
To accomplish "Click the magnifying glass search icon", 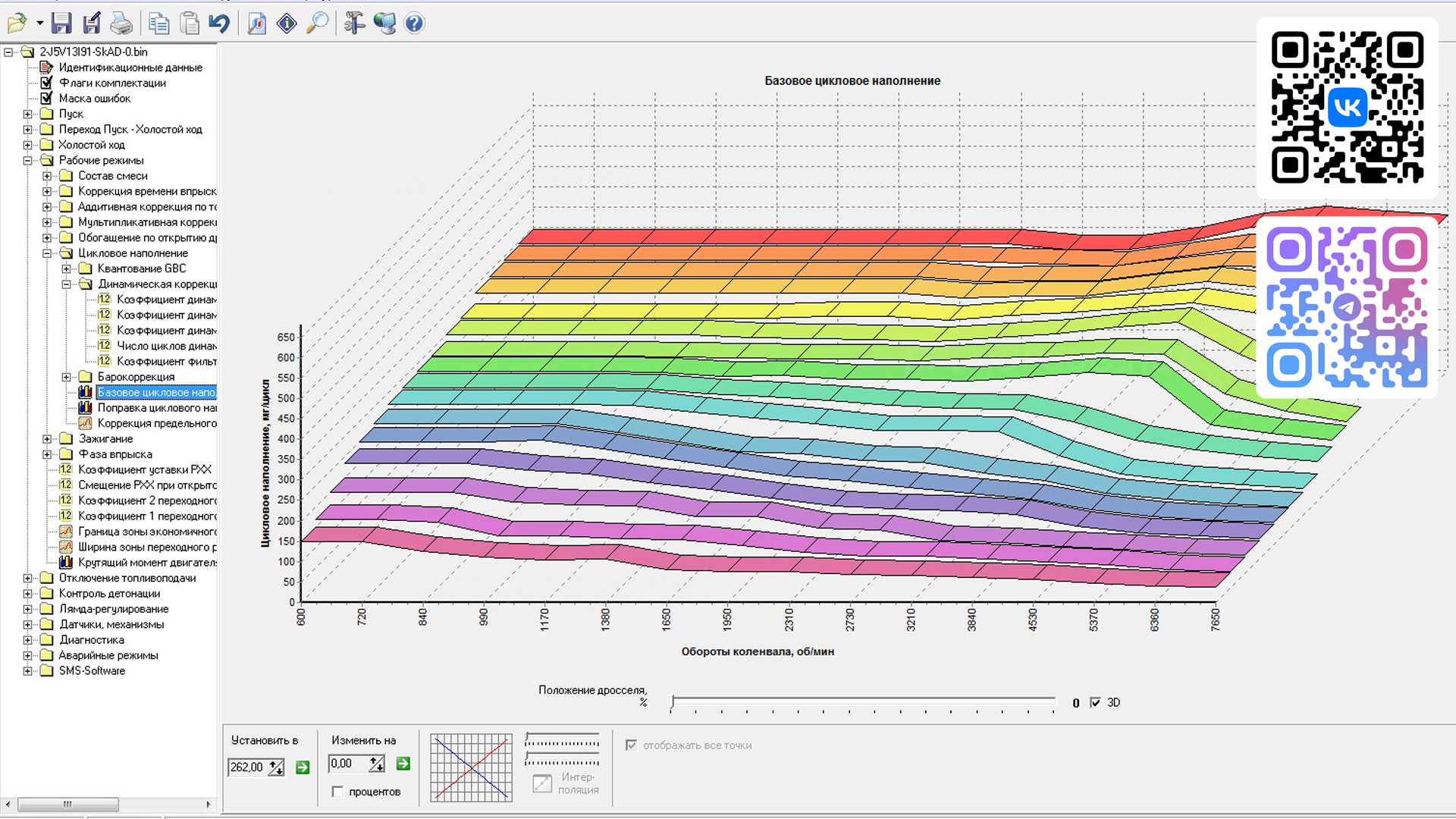I will (317, 24).
